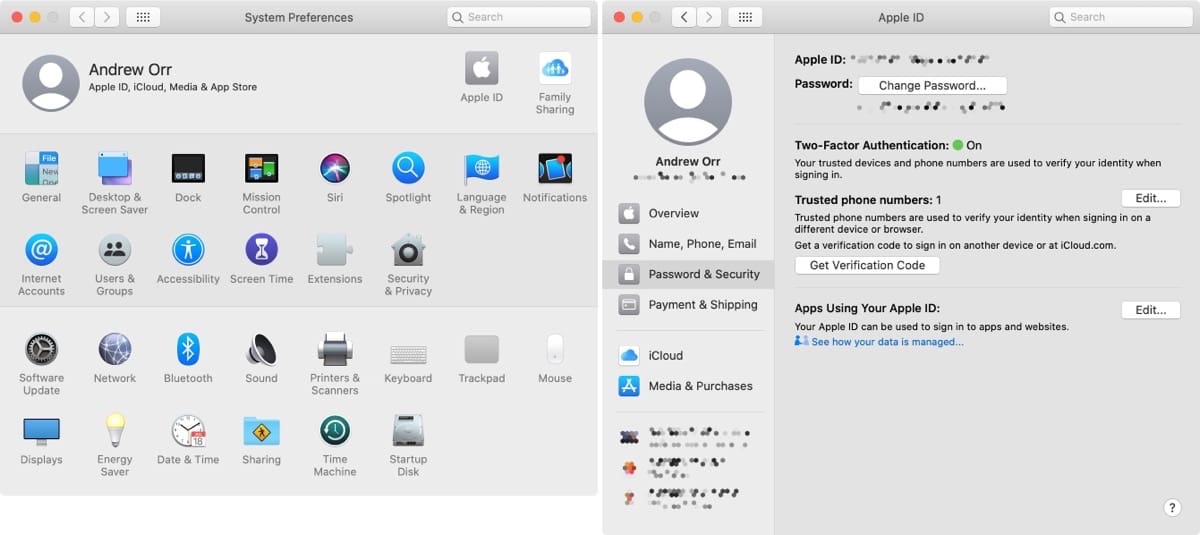Image resolution: width=1200 pixels, height=535 pixels.
Task: Open Sound preferences
Action: click(x=261, y=358)
